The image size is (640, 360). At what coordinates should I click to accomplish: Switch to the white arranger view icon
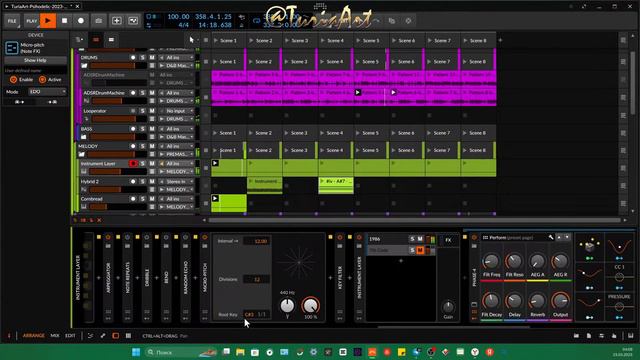pyautogui.click(x=111, y=40)
